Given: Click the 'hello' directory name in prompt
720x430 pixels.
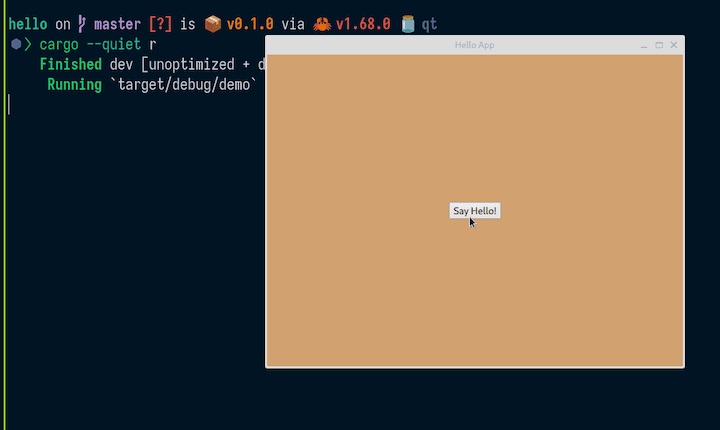Looking at the screenshot, I should coord(27,24).
